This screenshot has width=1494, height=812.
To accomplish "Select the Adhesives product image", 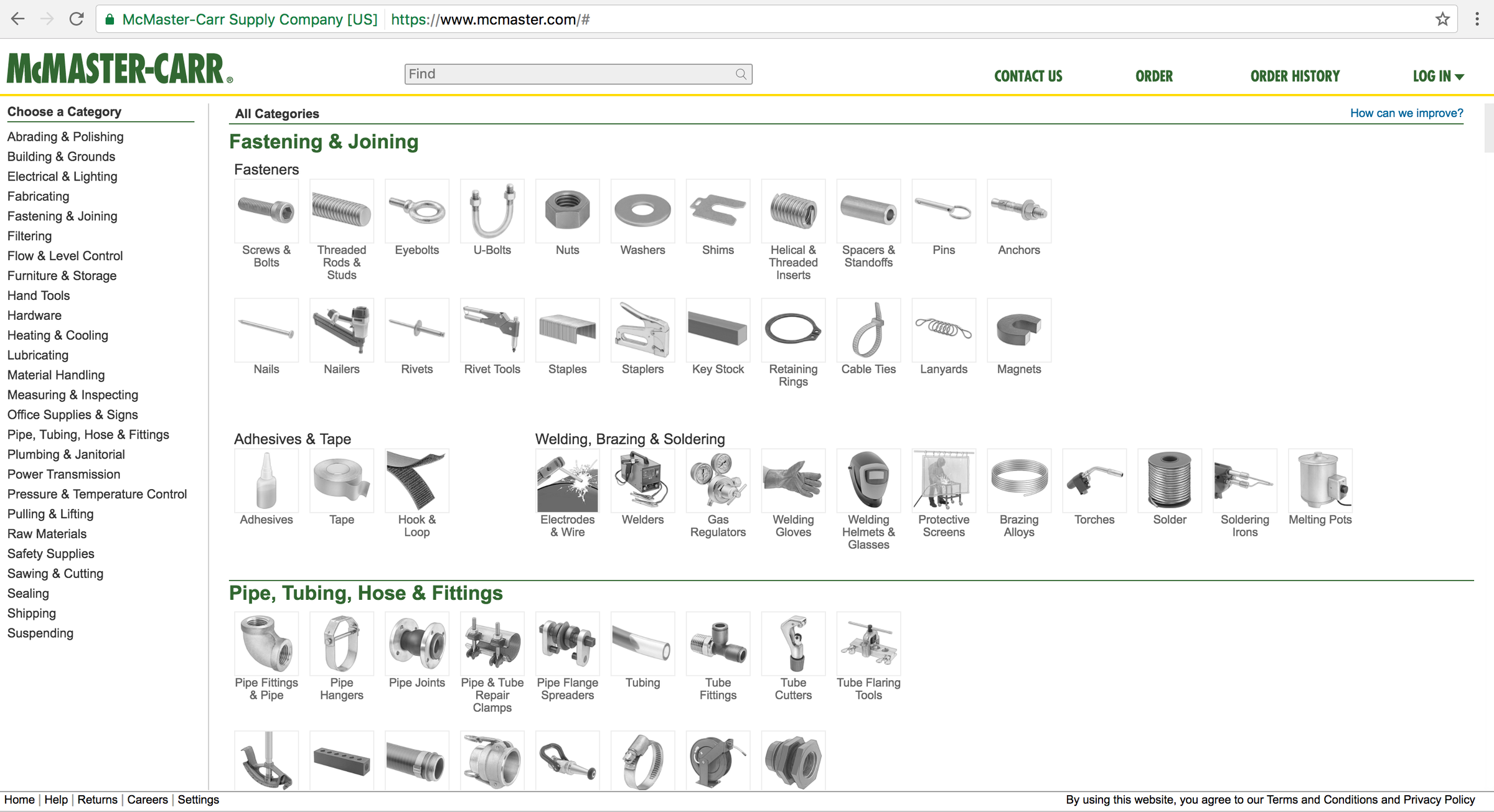I will [266, 480].
